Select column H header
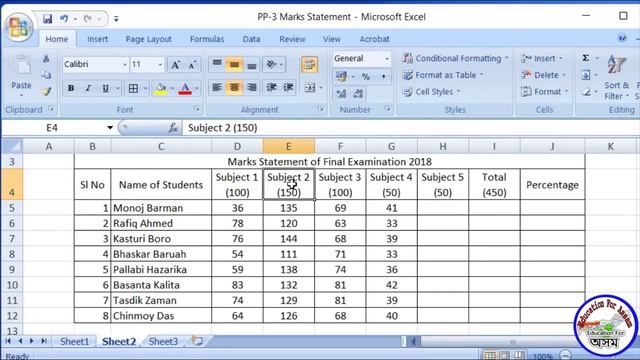640x360 pixels. [x=443, y=146]
